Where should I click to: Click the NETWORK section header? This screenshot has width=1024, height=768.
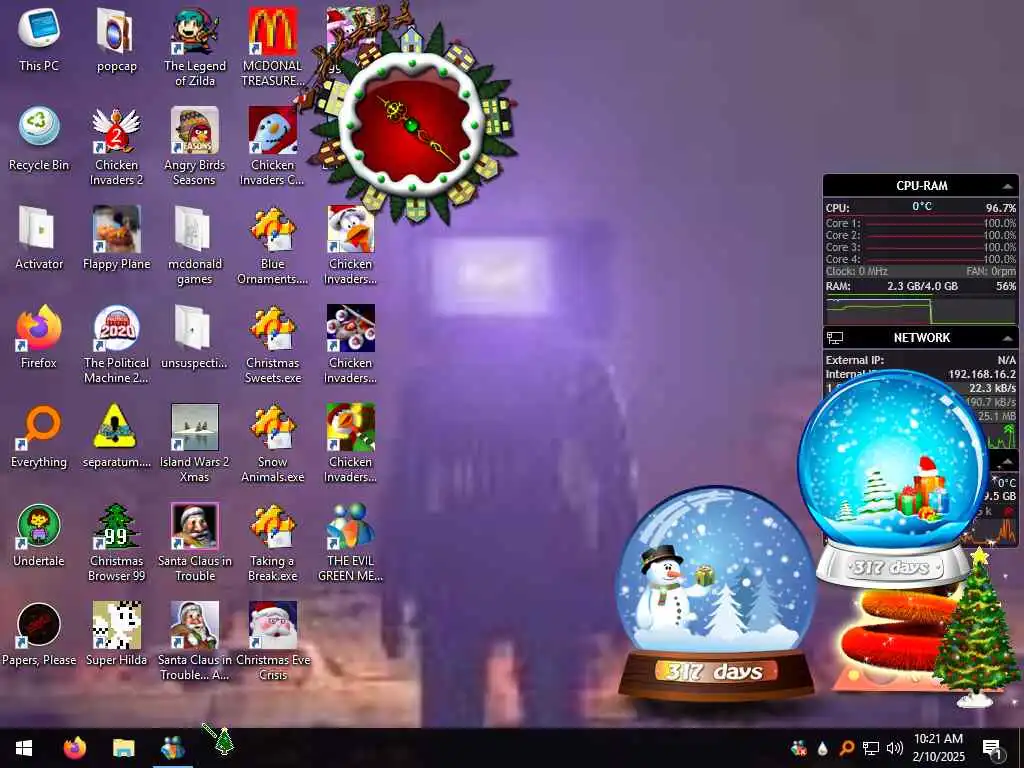(921, 338)
